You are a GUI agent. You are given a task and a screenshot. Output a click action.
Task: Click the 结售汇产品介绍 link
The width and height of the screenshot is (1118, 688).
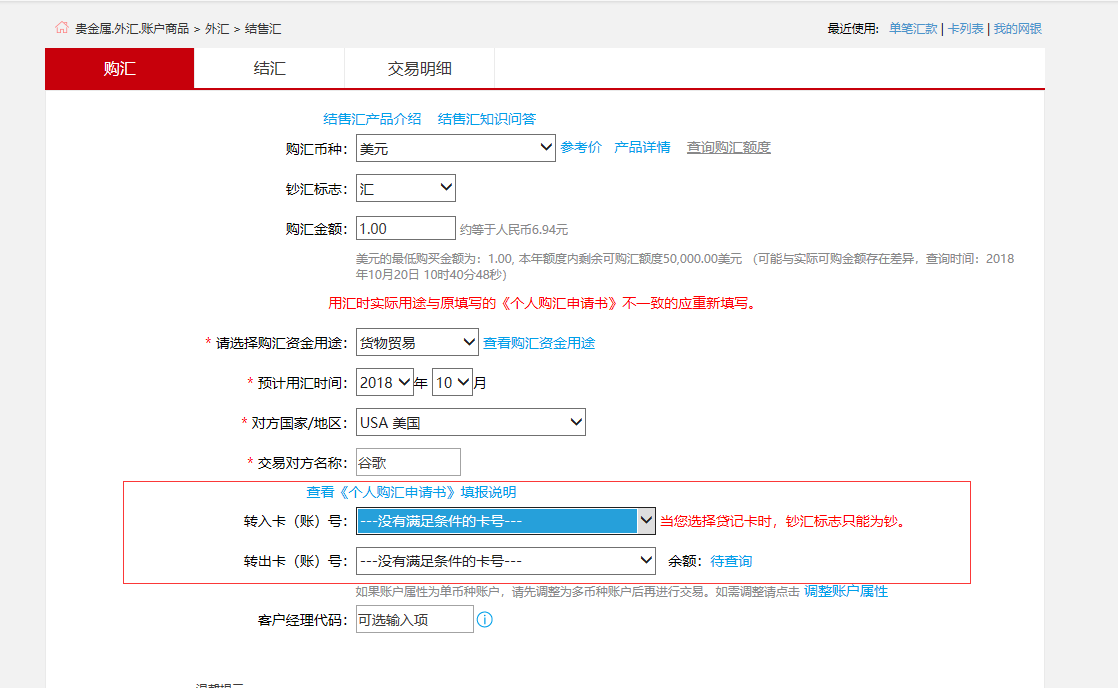click(x=372, y=119)
